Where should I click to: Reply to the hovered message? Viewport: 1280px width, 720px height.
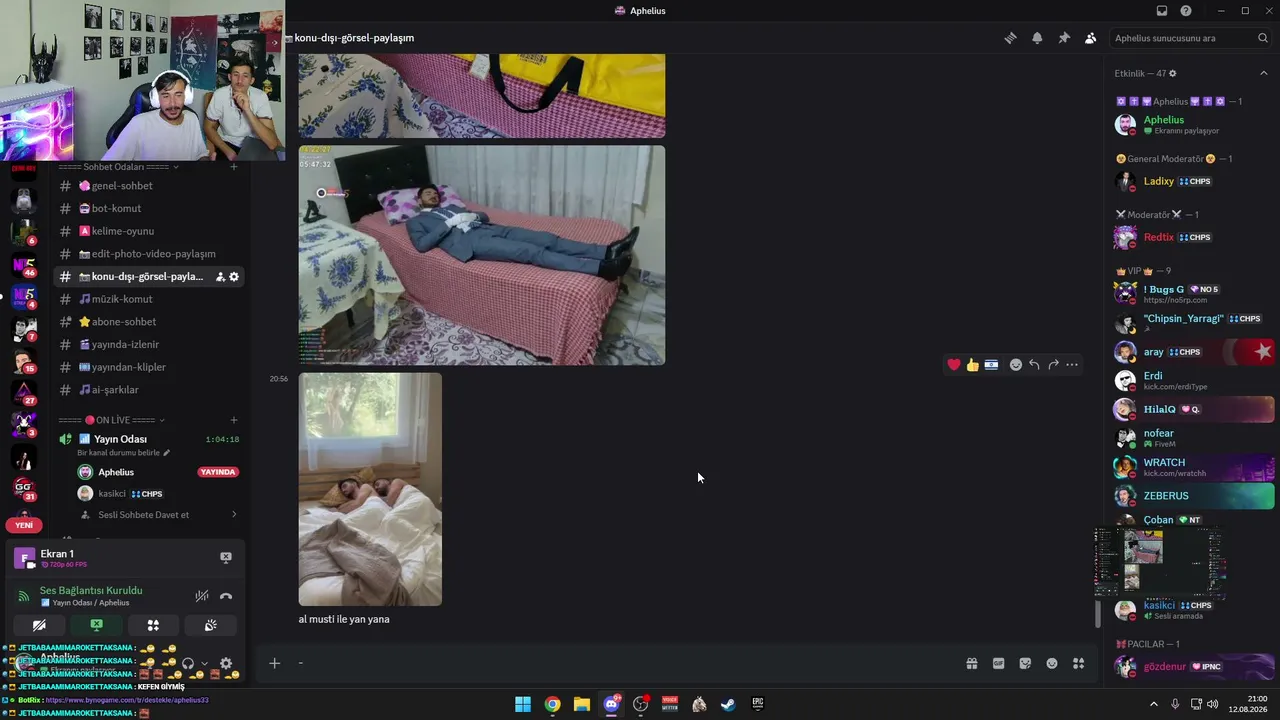pos(1034,365)
